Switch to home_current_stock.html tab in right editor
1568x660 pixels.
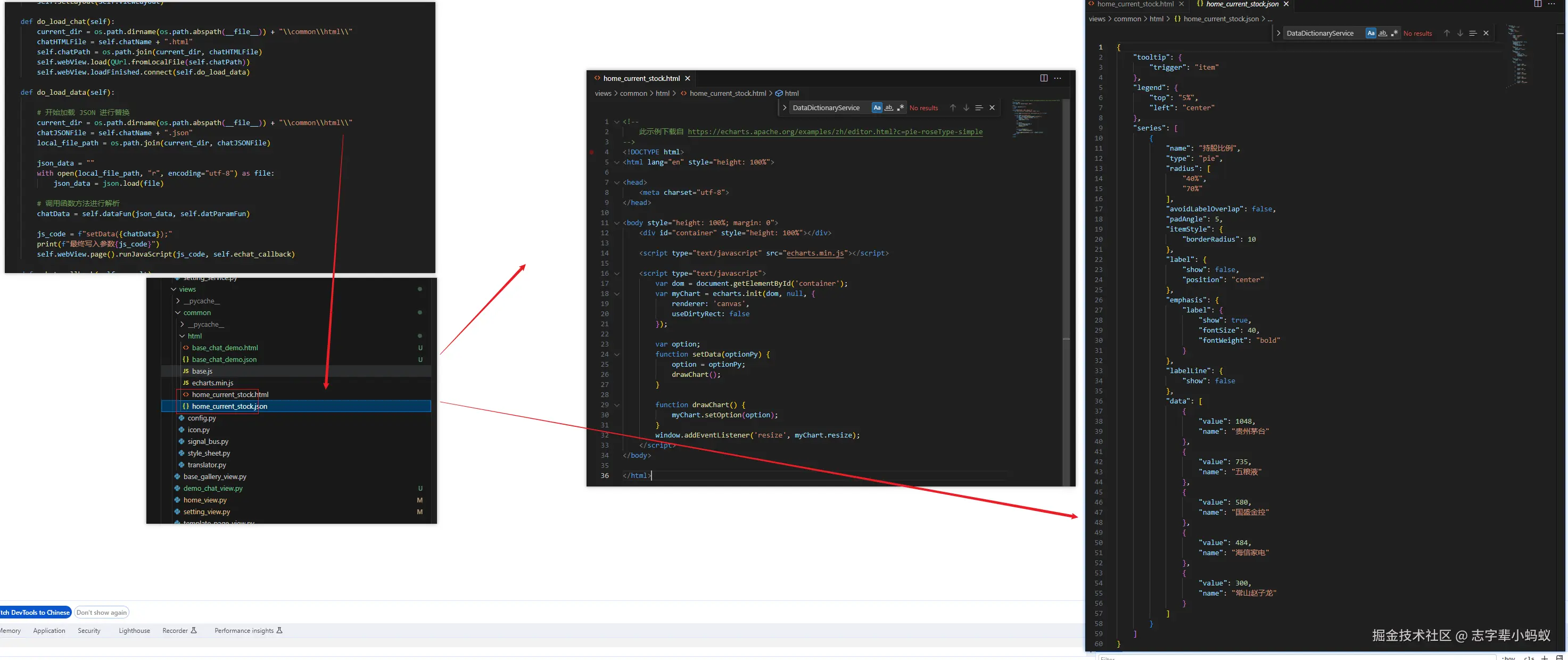coord(1135,4)
